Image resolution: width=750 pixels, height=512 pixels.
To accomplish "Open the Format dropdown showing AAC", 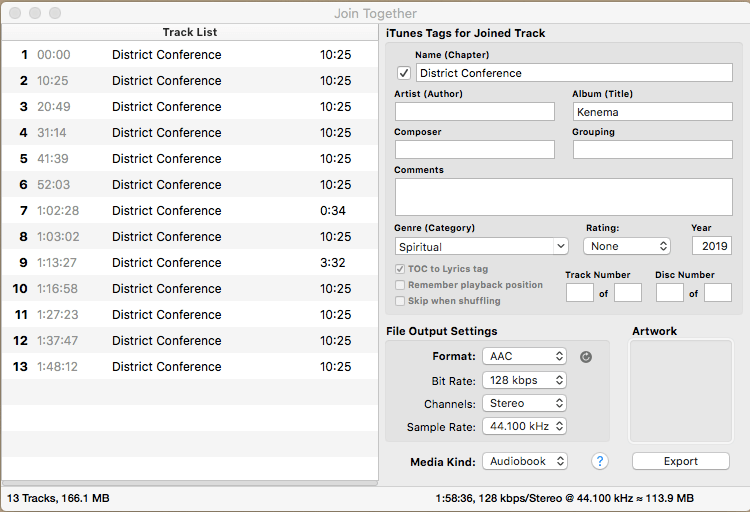I will (524, 356).
